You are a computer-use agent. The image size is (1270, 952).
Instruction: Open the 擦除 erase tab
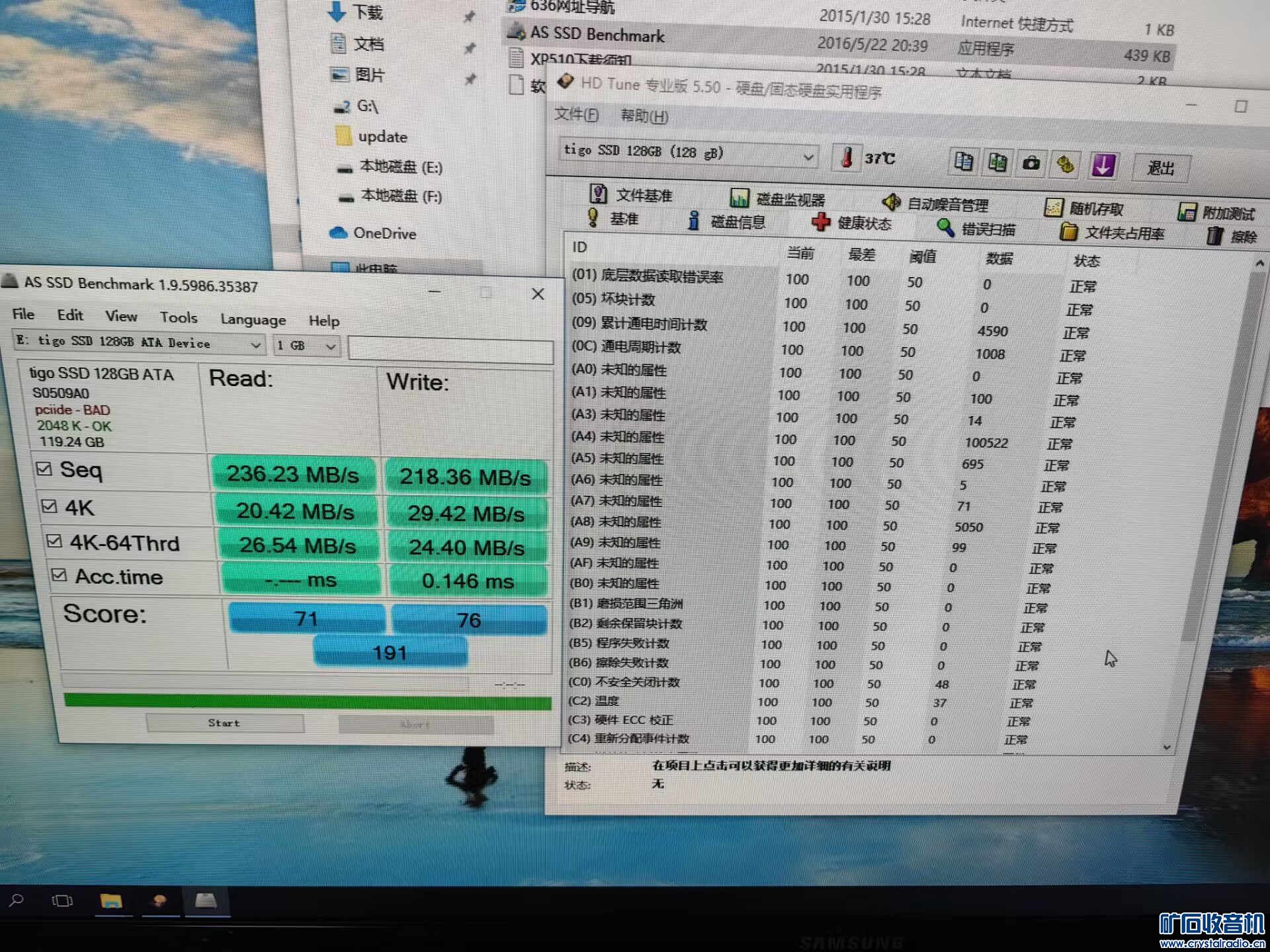(x=1232, y=236)
